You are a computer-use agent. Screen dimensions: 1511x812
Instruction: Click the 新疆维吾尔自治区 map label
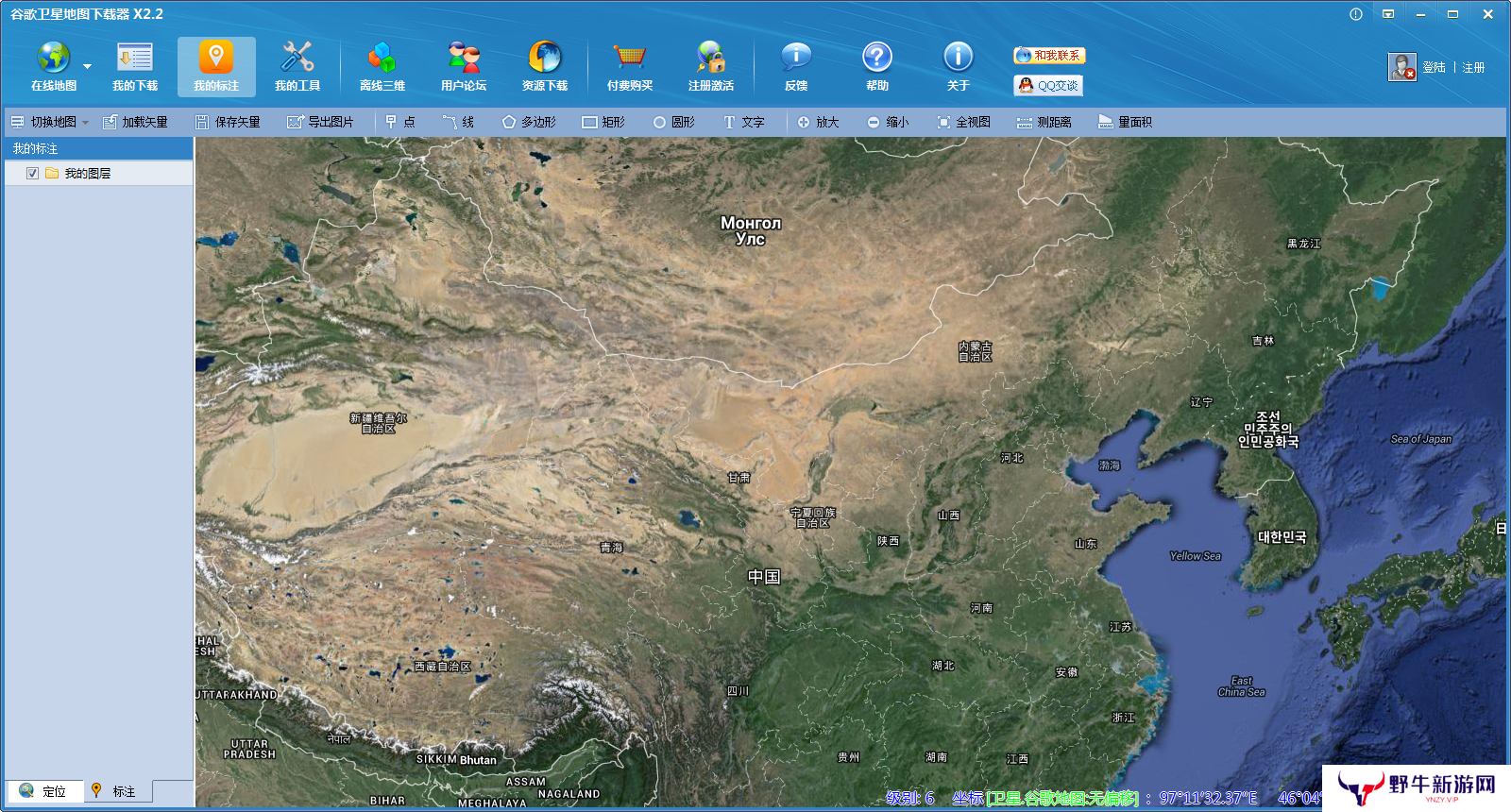[378, 423]
